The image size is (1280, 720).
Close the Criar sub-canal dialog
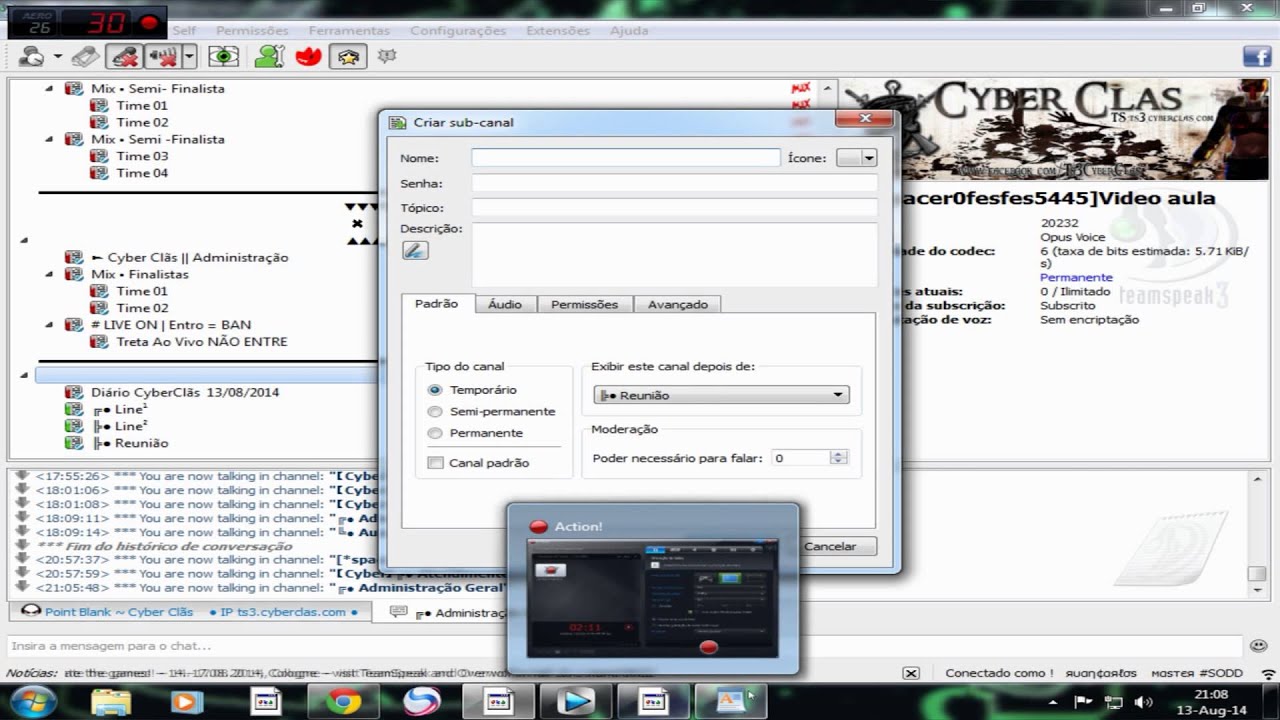point(863,120)
